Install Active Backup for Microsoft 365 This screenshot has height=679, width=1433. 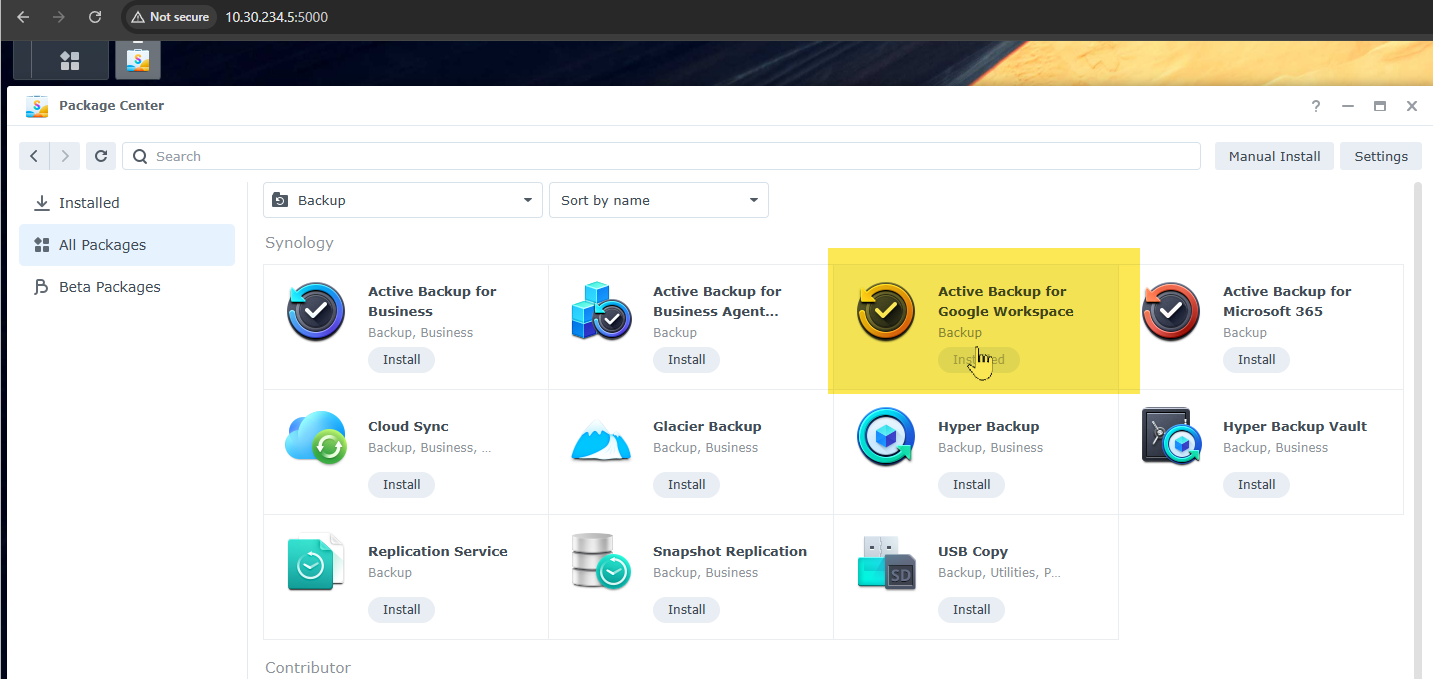[x=1257, y=360]
